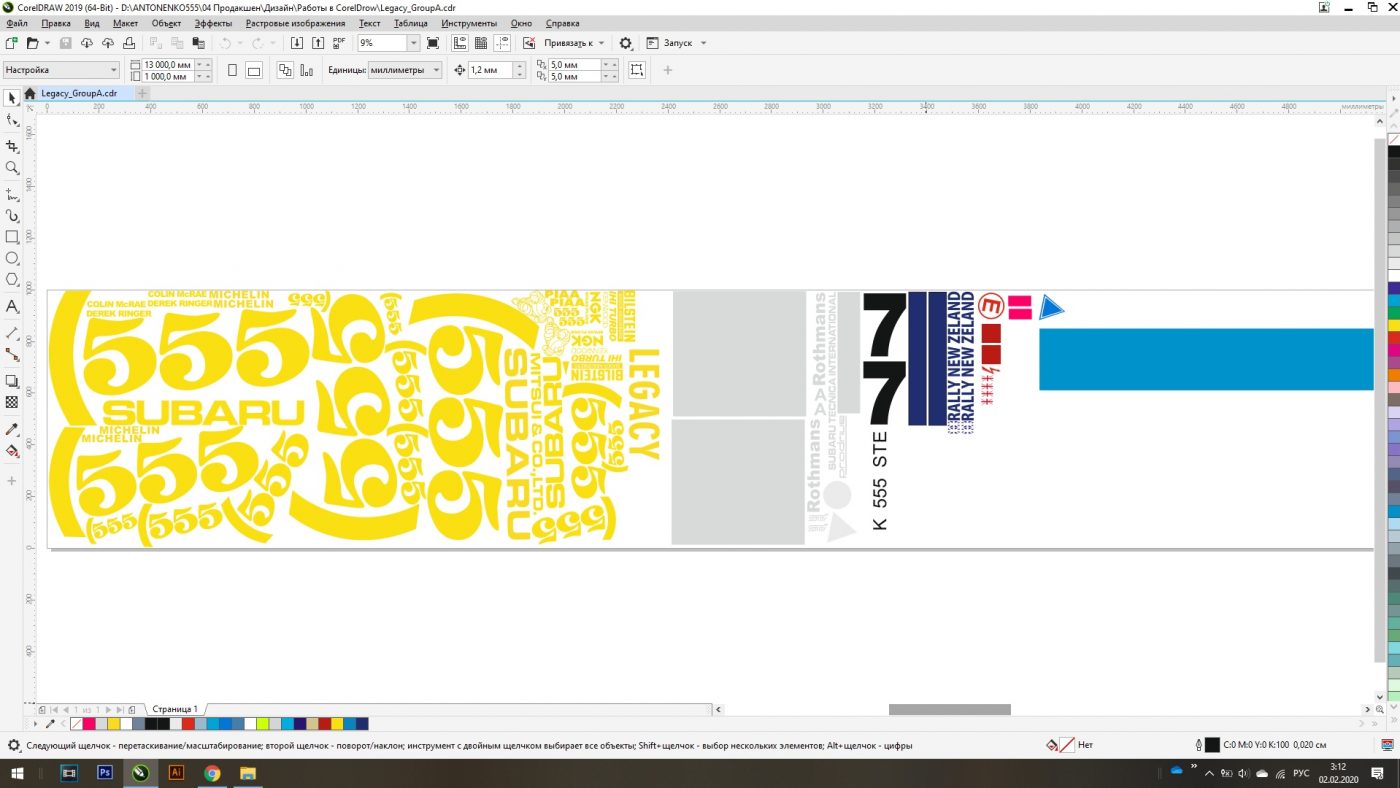Open the Options gear icon
Image resolution: width=1400 pixels, height=788 pixels.
626,43
